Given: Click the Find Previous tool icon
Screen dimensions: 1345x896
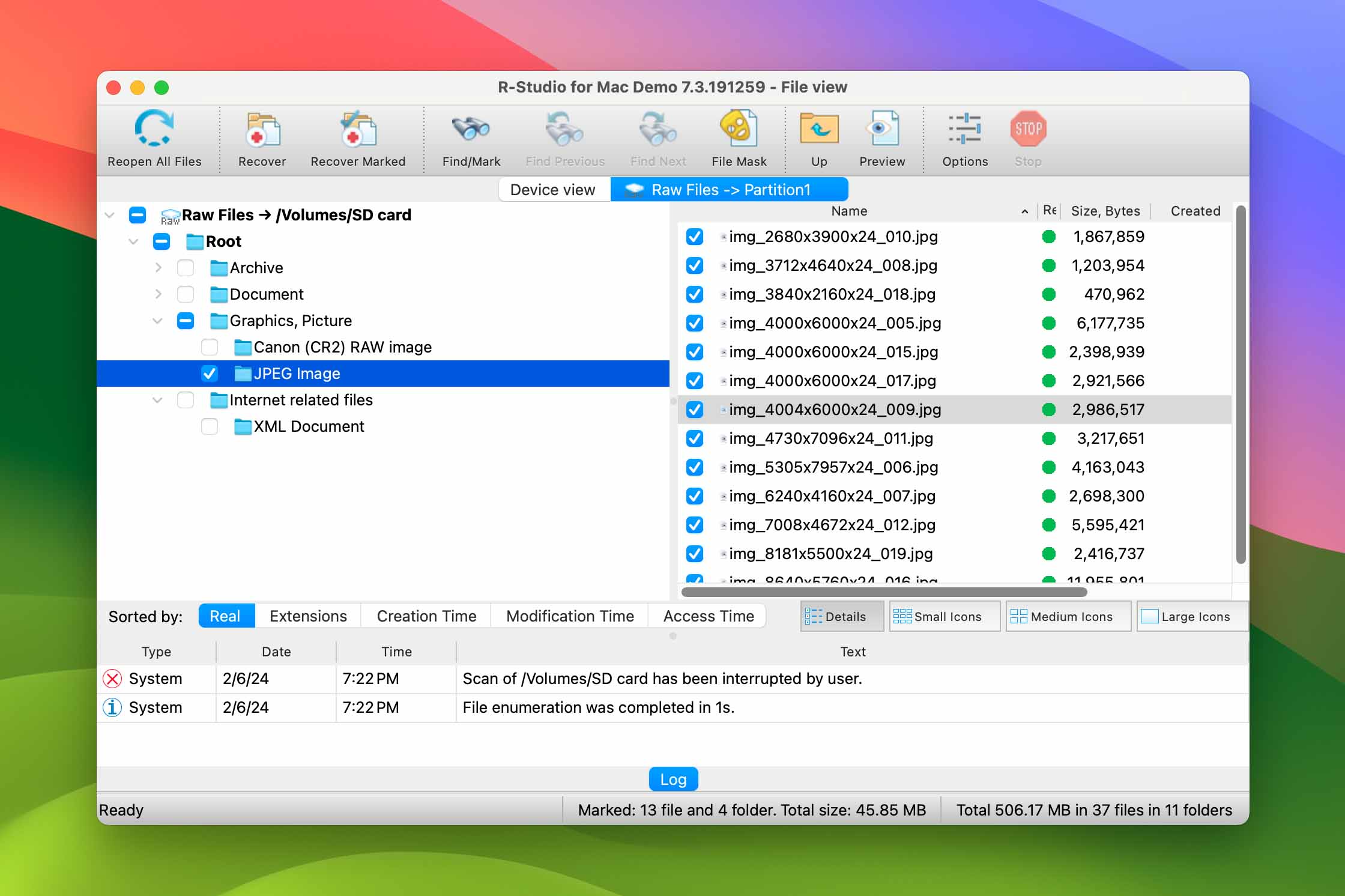Looking at the screenshot, I should point(565,130).
